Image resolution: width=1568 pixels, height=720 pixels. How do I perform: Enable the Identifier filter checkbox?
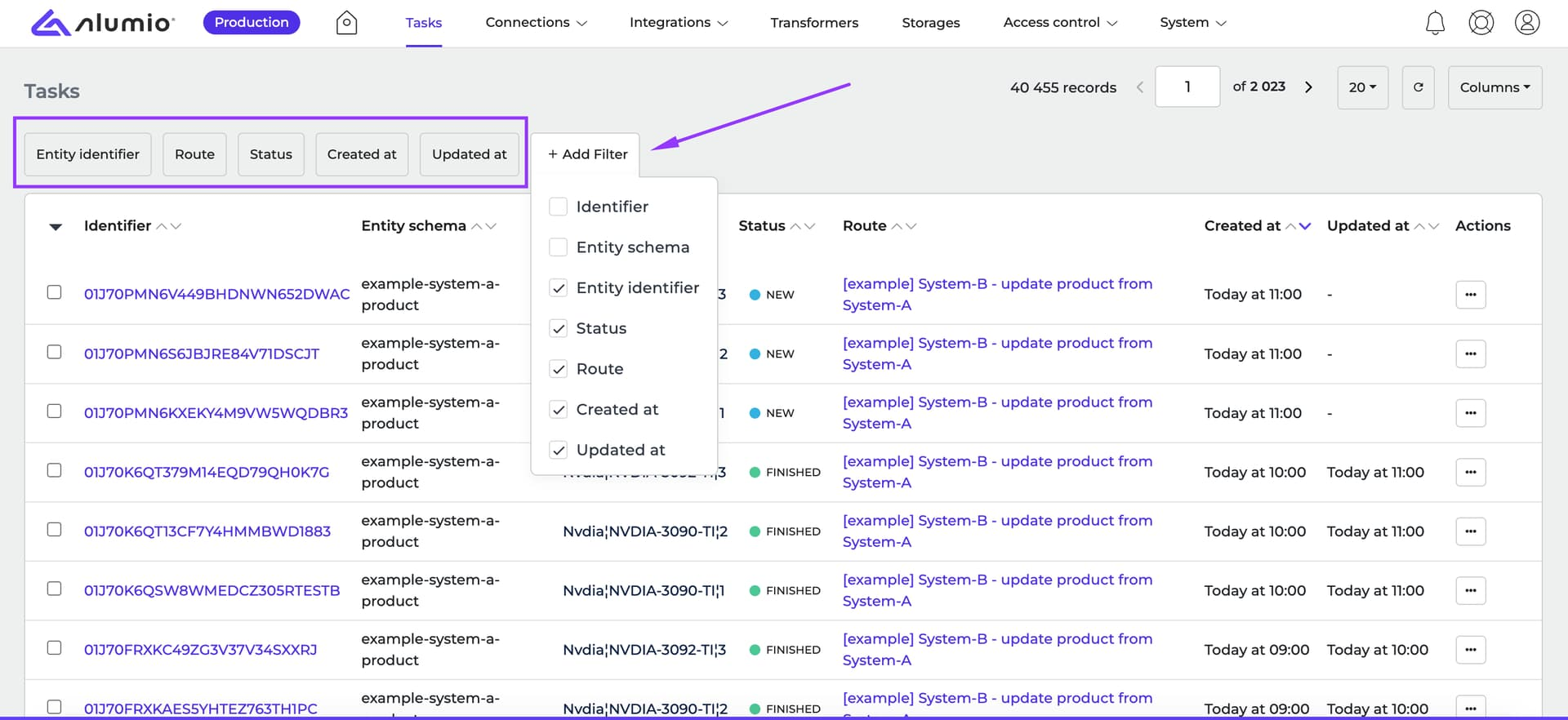pos(559,207)
